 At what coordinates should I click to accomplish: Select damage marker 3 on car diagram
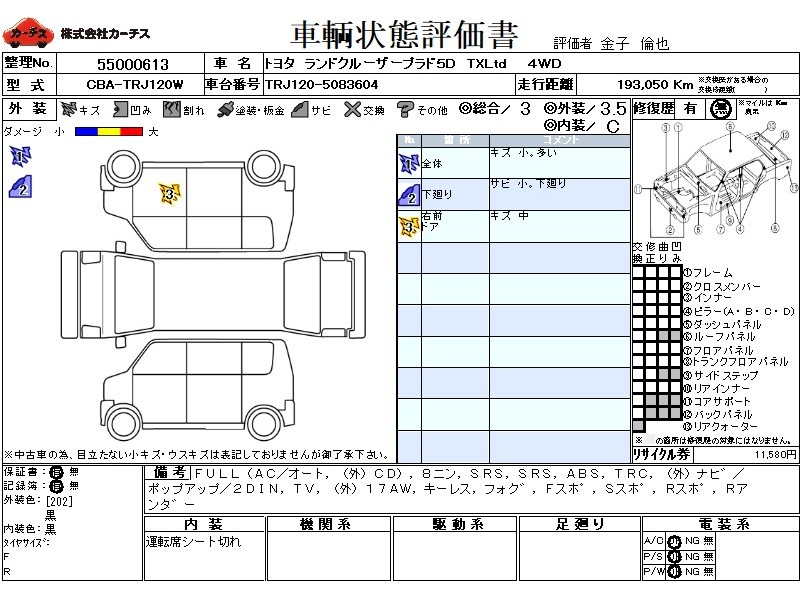pos(170,193)
